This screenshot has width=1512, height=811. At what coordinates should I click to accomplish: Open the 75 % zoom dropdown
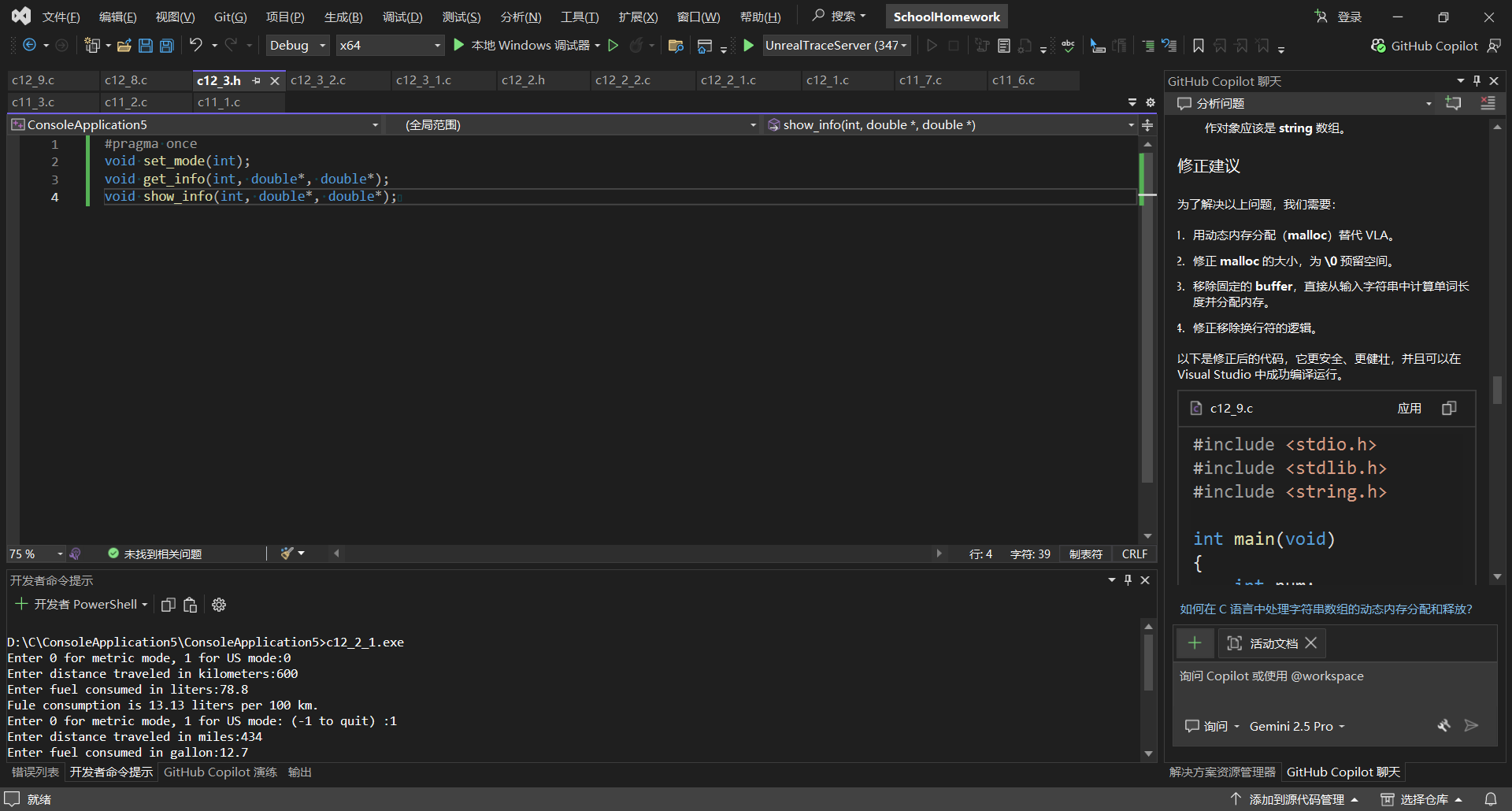point(36,554)
